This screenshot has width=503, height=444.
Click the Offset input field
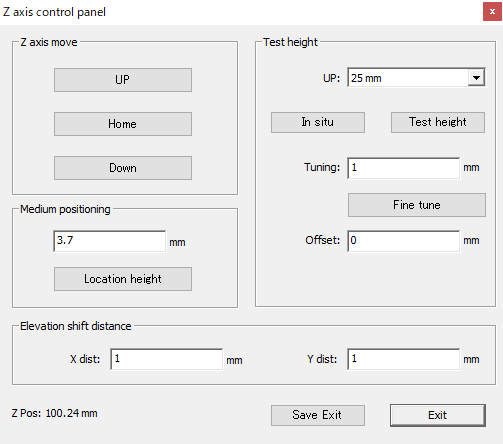tap(404, 241)
